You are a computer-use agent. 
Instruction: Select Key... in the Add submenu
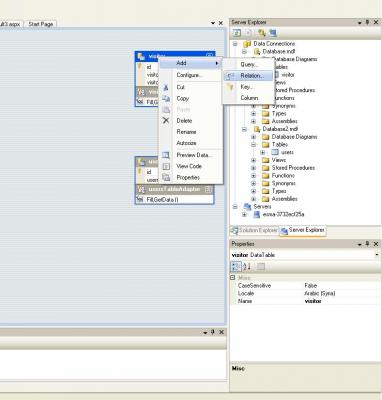(248, 87)
